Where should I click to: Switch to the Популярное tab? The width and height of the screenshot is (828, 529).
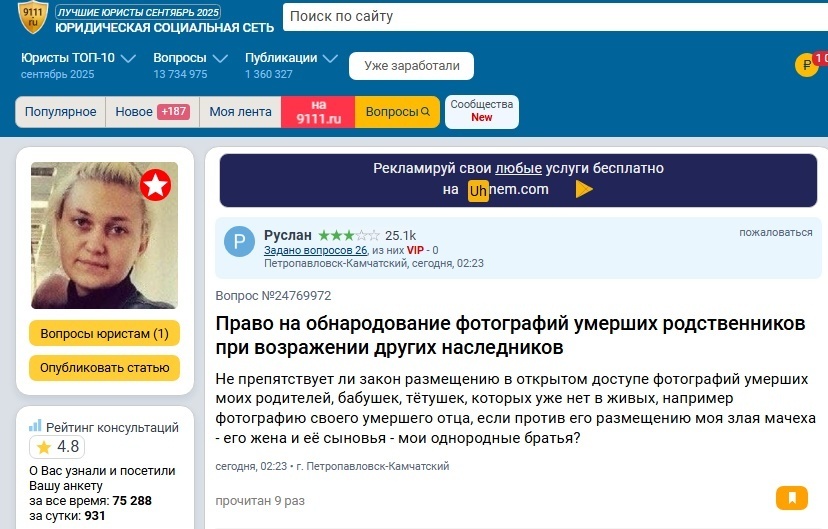[x=60, y=112]
